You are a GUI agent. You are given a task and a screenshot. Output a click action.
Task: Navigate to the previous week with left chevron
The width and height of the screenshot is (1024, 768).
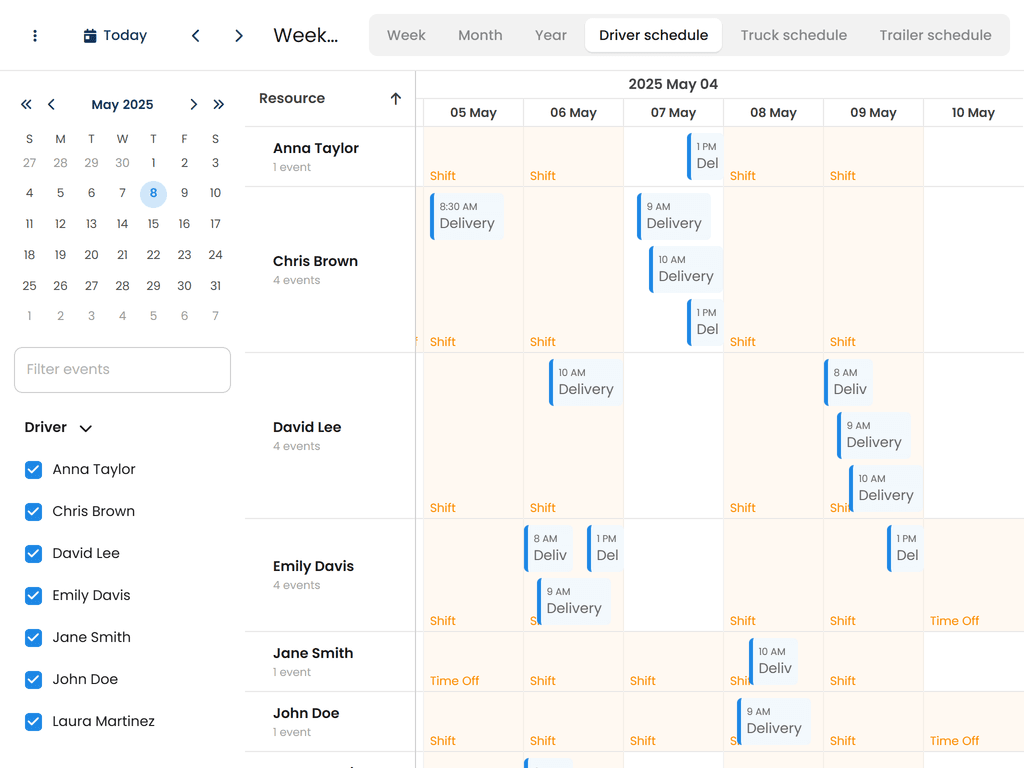pyautogui.click(x=196, y=35)
